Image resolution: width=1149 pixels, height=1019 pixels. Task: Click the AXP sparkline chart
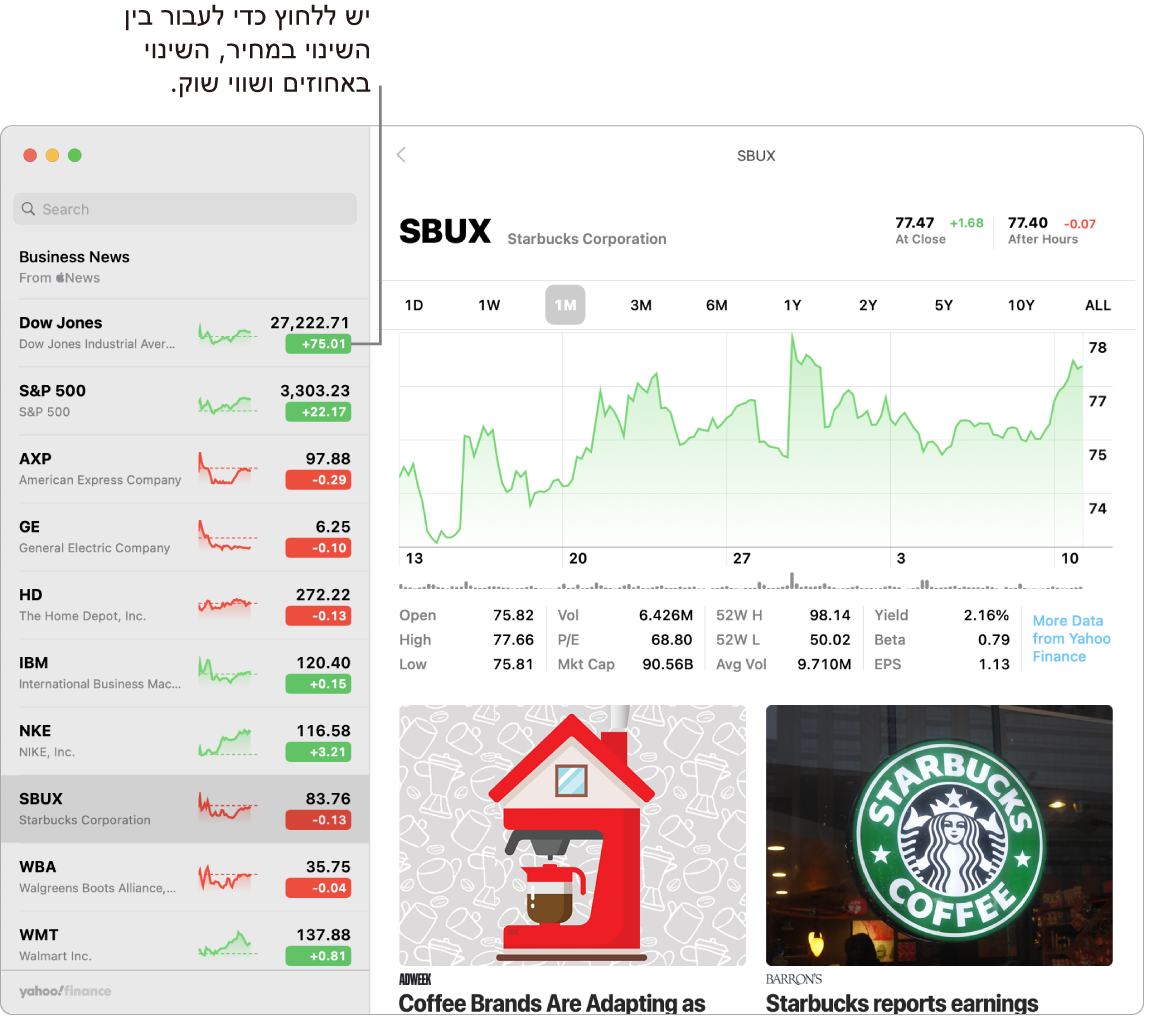pos(228,470)
